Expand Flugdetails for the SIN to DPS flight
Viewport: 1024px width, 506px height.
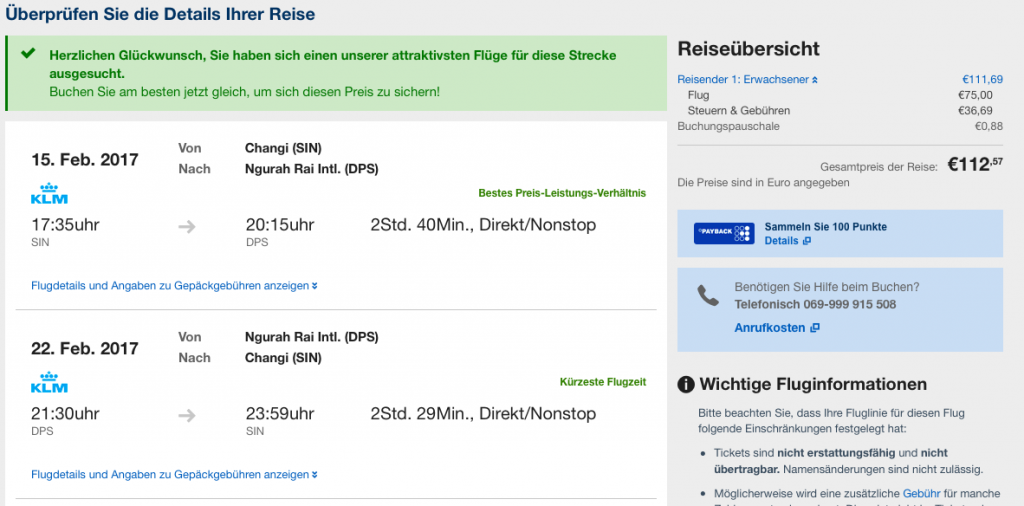coord(174,286)
